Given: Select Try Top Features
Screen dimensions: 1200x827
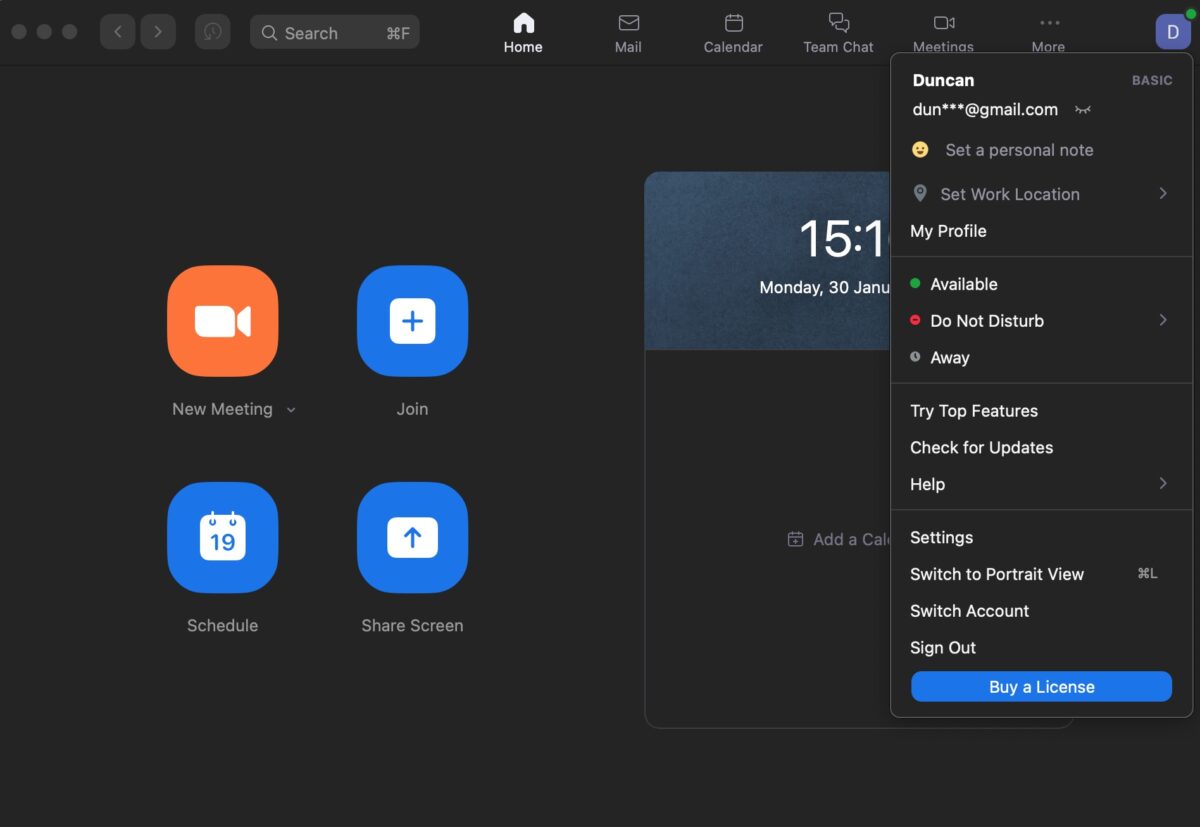Looking at the screenshot, I should click(974, 411).
